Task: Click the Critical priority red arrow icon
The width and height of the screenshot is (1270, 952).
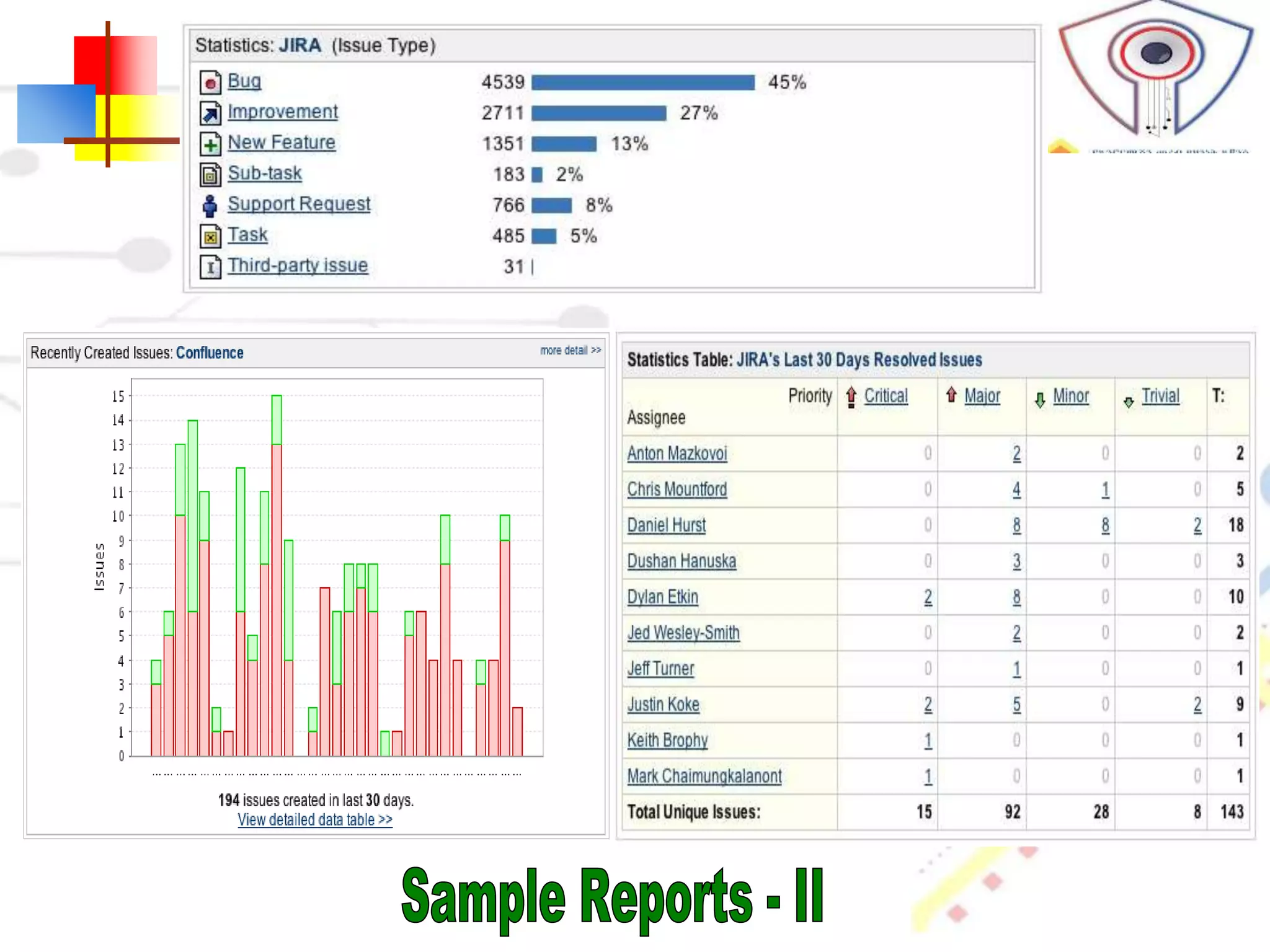Action: tap(851, 397)
